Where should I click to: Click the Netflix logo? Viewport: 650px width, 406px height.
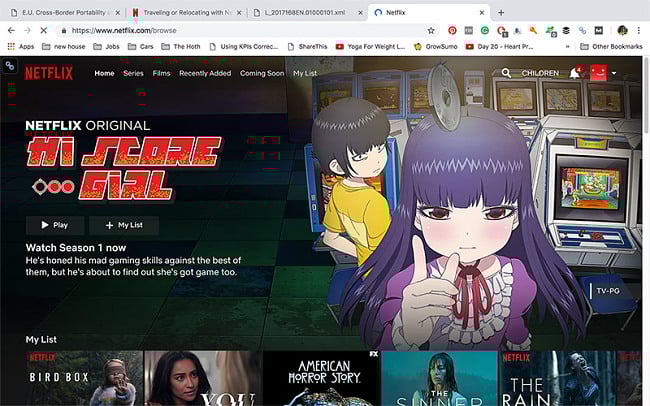49,73
